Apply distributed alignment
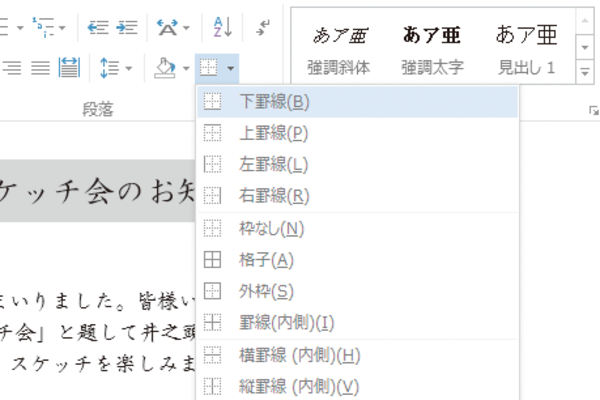The width and height of the screenshot is (600, 400). pos(69,68)
